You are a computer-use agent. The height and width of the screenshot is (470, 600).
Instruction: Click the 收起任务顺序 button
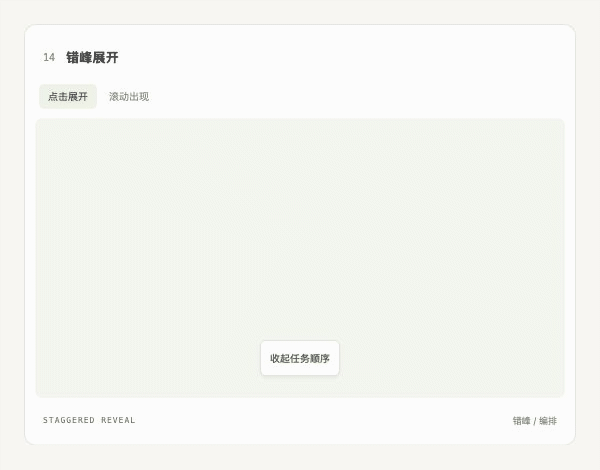coord(300,358)
